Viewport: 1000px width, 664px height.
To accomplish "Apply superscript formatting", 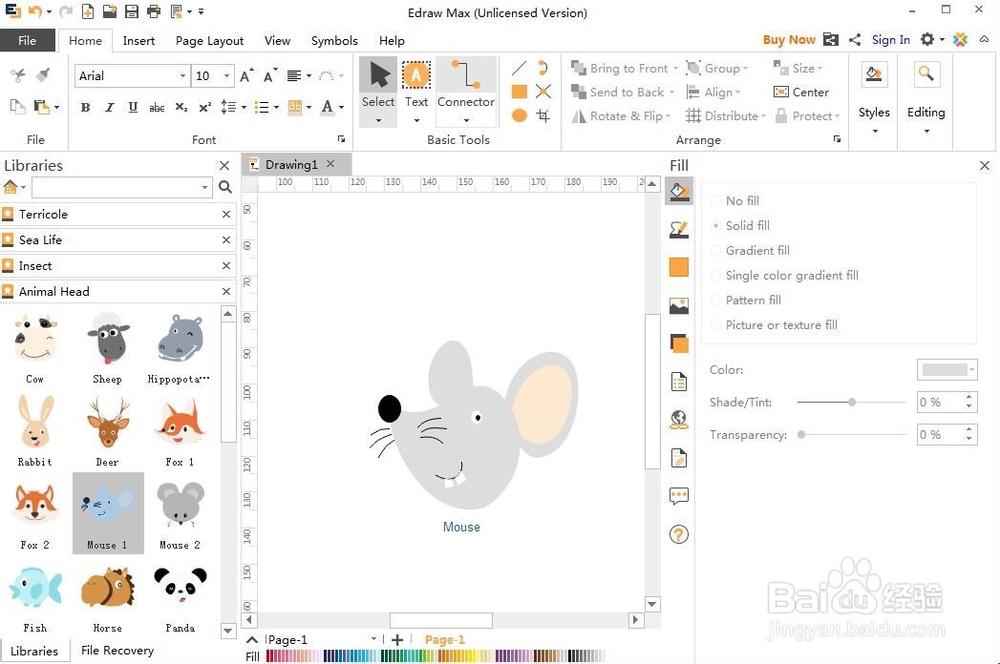I will (205, 107).
